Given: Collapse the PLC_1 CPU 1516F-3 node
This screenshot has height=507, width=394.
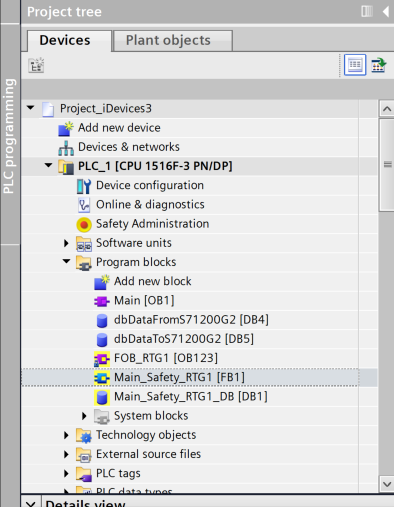Looking at the screenshot, I should click(49, 165).
